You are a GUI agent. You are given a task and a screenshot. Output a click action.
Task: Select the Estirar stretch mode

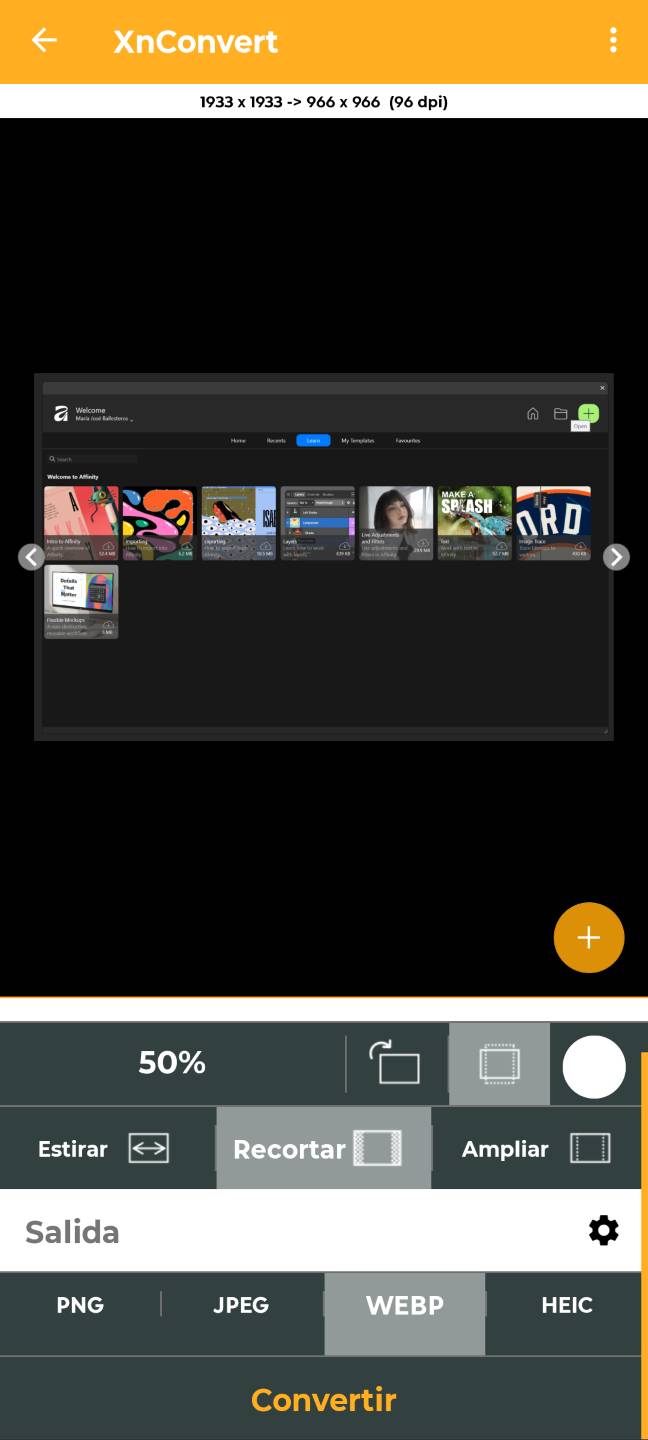107,1148
